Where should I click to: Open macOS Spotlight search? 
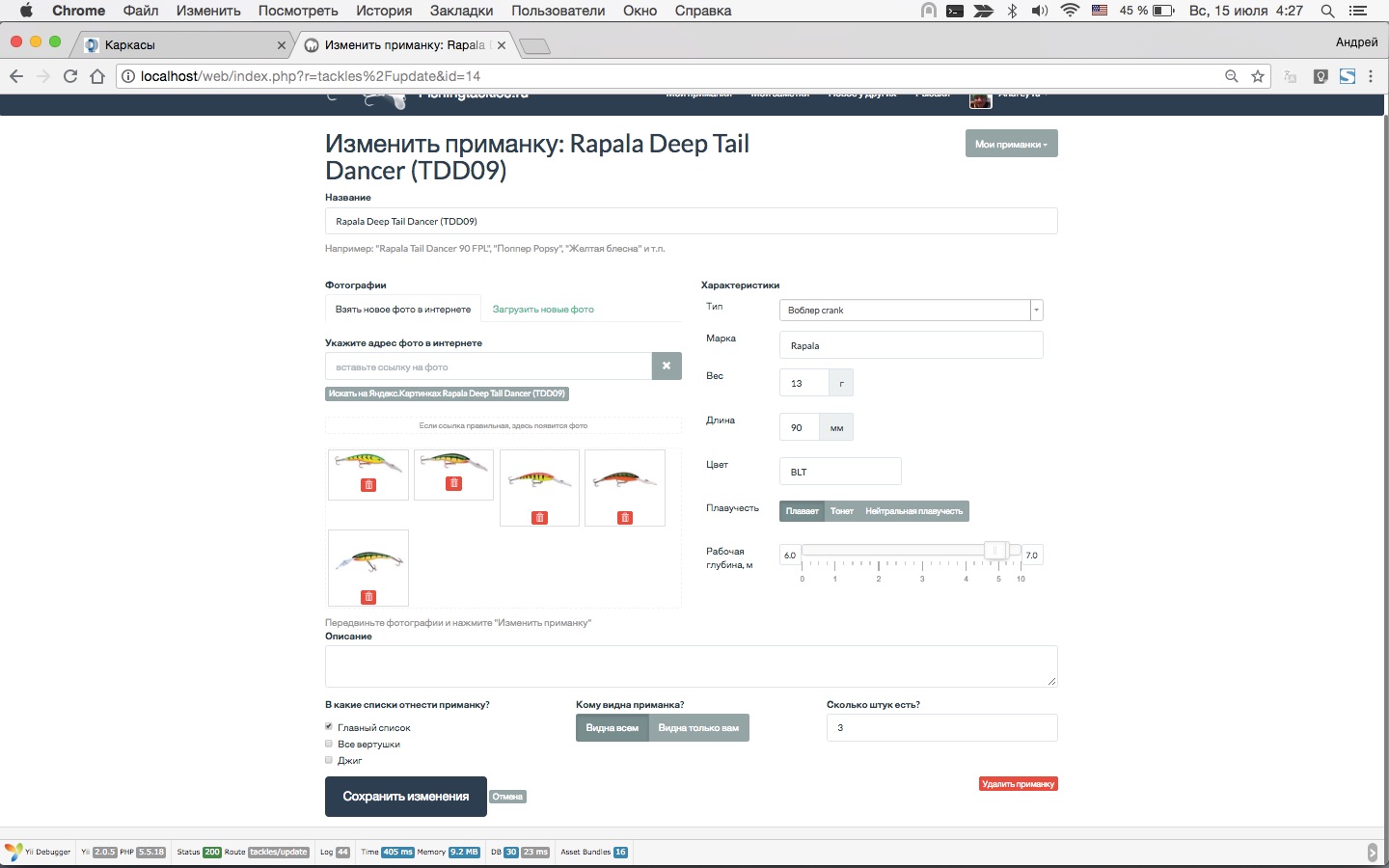tap(1328, 11)
